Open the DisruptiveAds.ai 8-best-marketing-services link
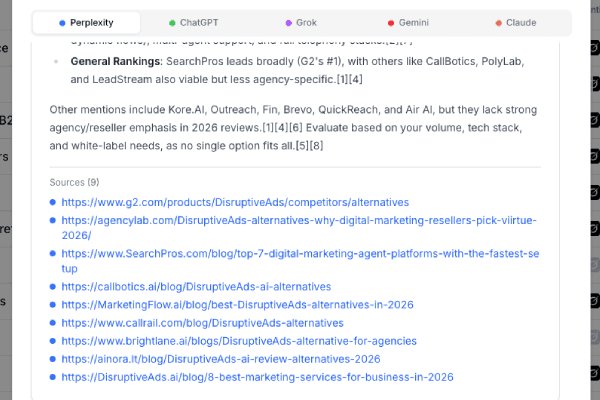The image size is (600, 400). 257,377
